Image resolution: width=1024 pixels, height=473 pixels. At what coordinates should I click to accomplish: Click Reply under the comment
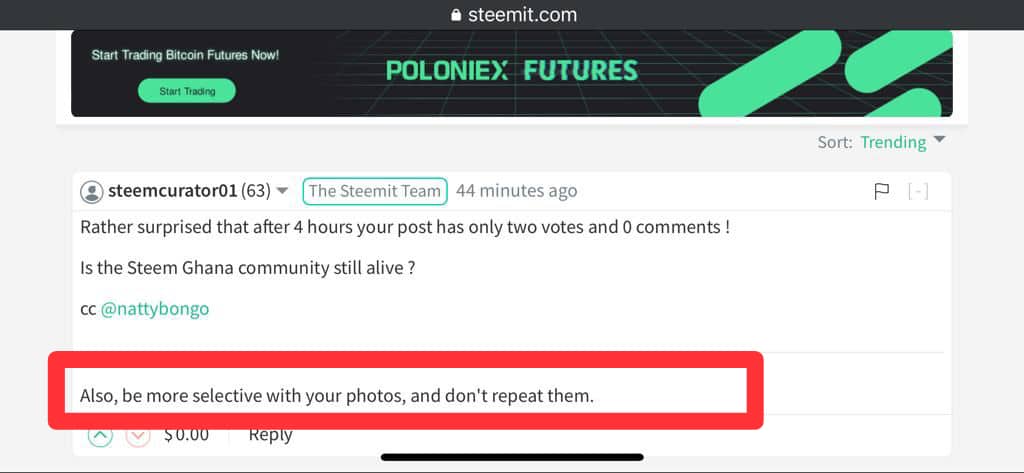[x=270, y=434]
